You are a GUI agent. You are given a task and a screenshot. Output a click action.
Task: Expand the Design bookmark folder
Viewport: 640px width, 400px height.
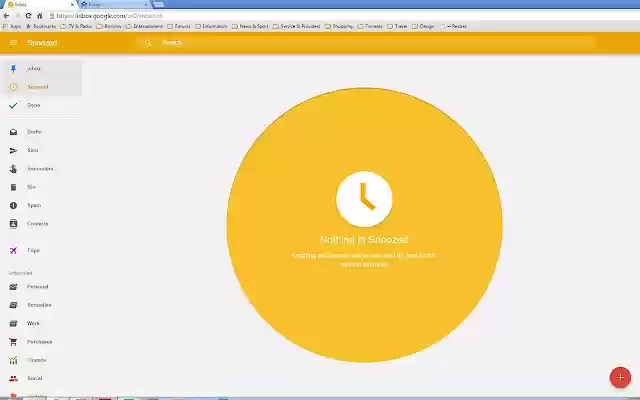click(423, 26)
